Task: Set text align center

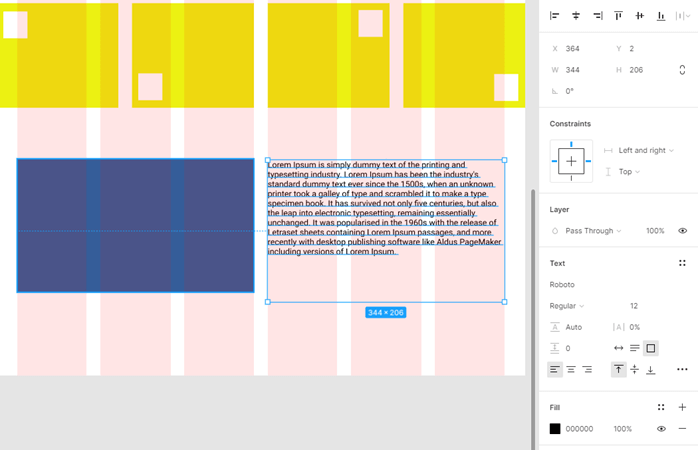Action: pyautogui.click(x=571, y=369)
